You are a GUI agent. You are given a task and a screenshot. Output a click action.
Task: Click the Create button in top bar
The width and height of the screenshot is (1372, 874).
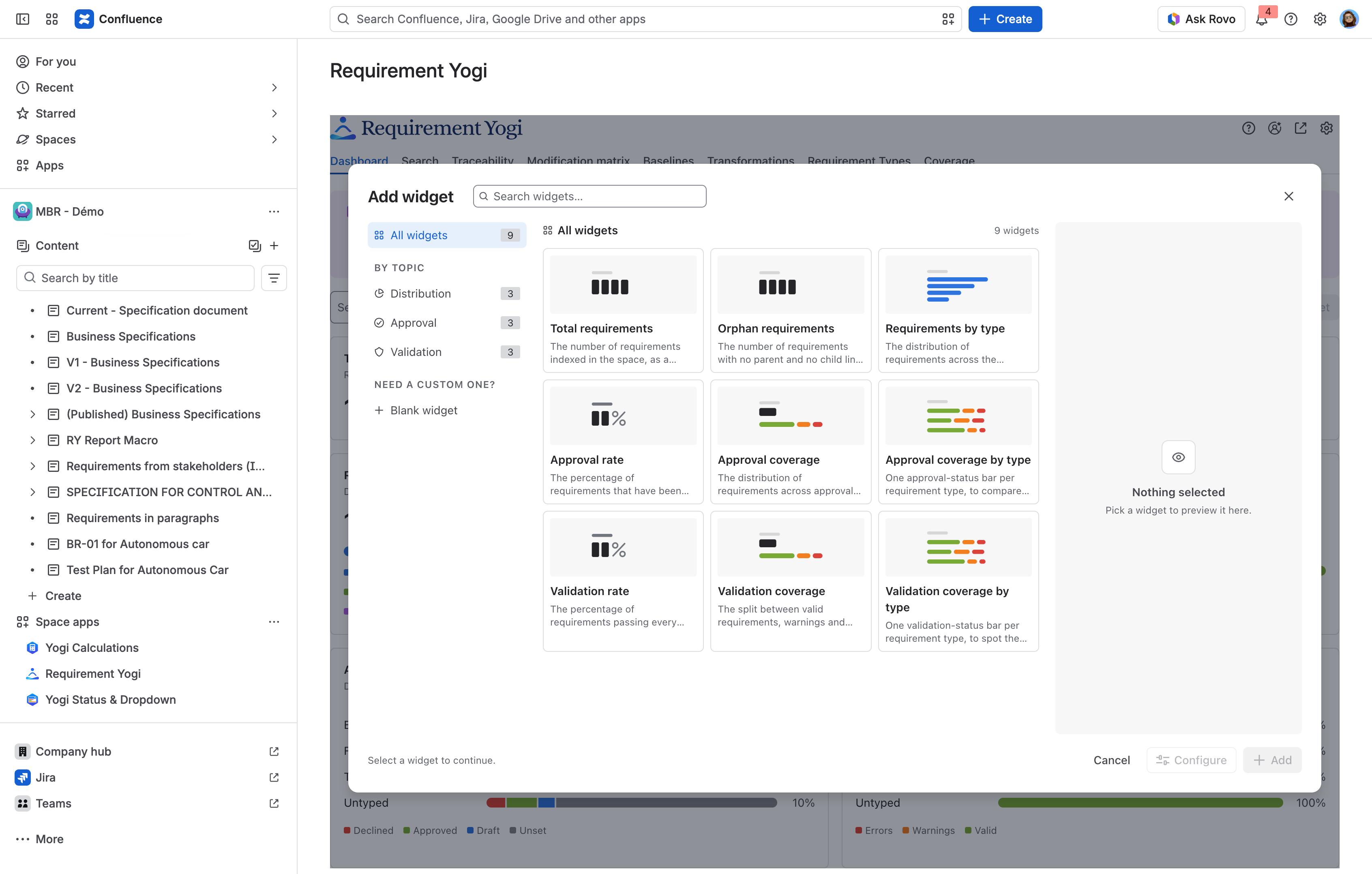pyautogui.click(x=1005, y=19)
